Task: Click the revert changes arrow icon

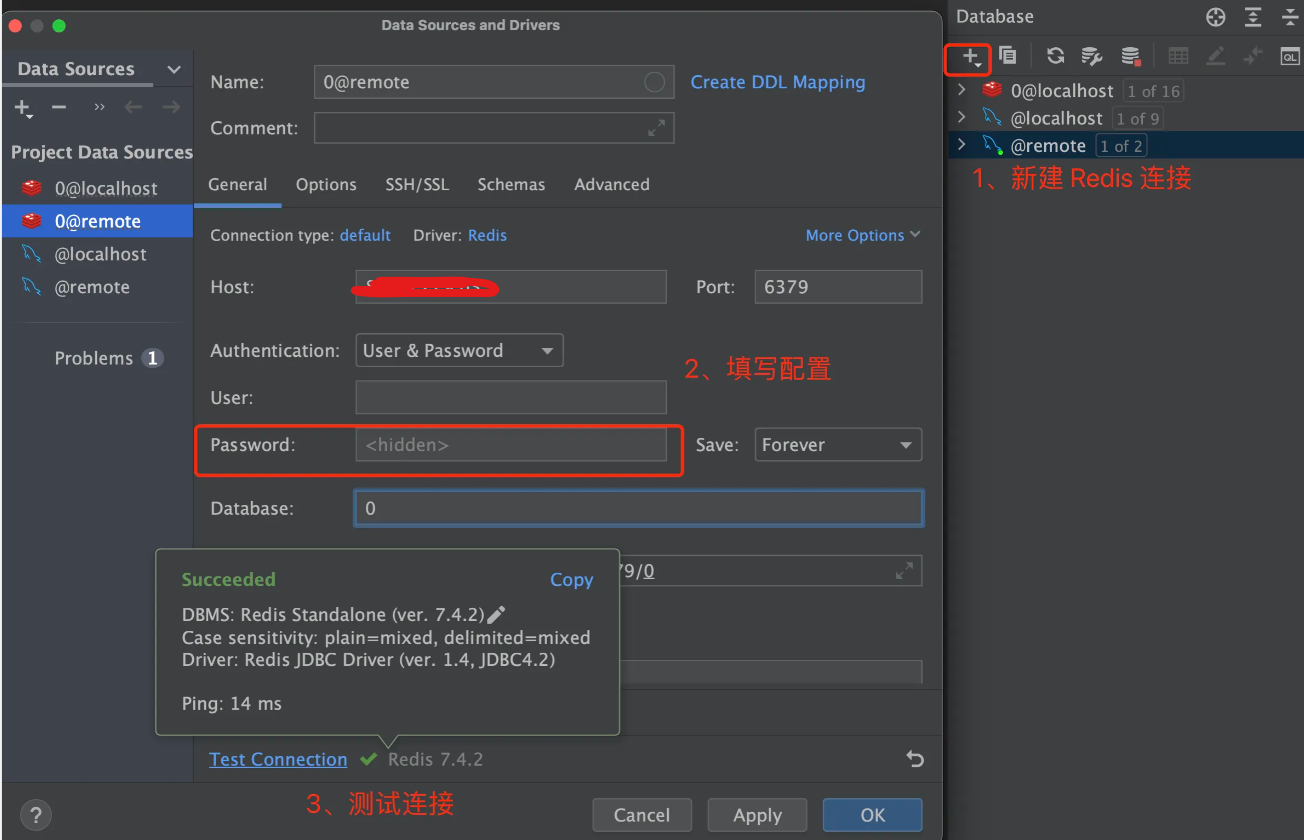Action: [914, 759]
